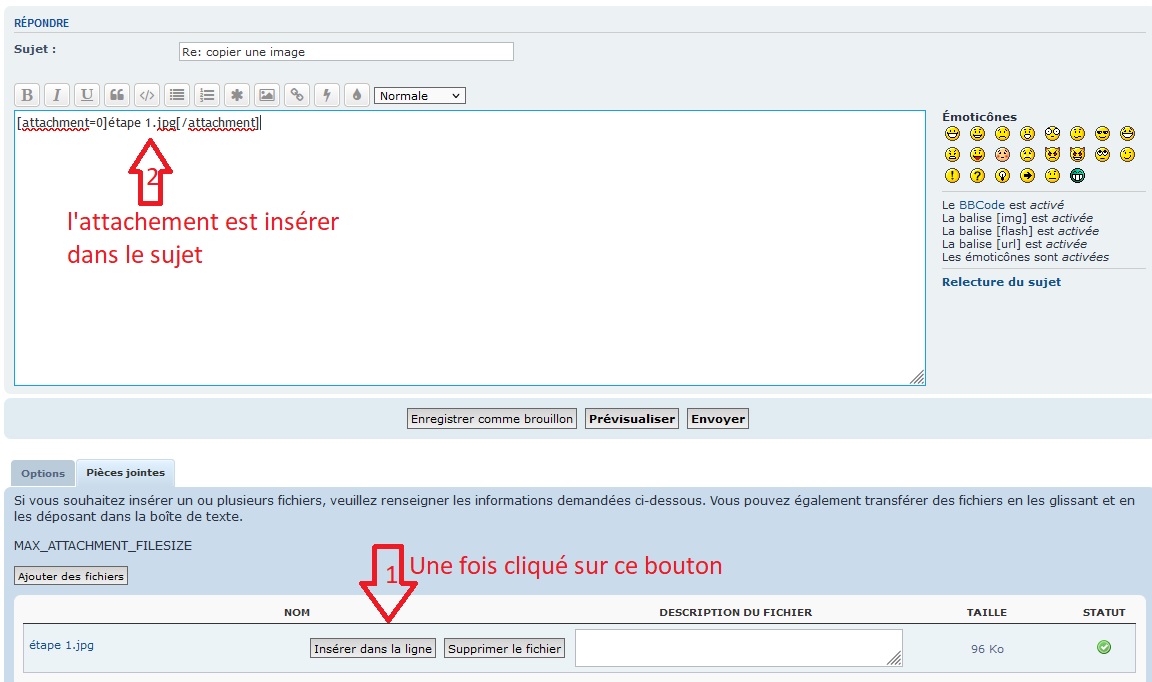Save with Enregistrer comme brouillon
The image size is (1152, 682).
(x=492, y=419)
